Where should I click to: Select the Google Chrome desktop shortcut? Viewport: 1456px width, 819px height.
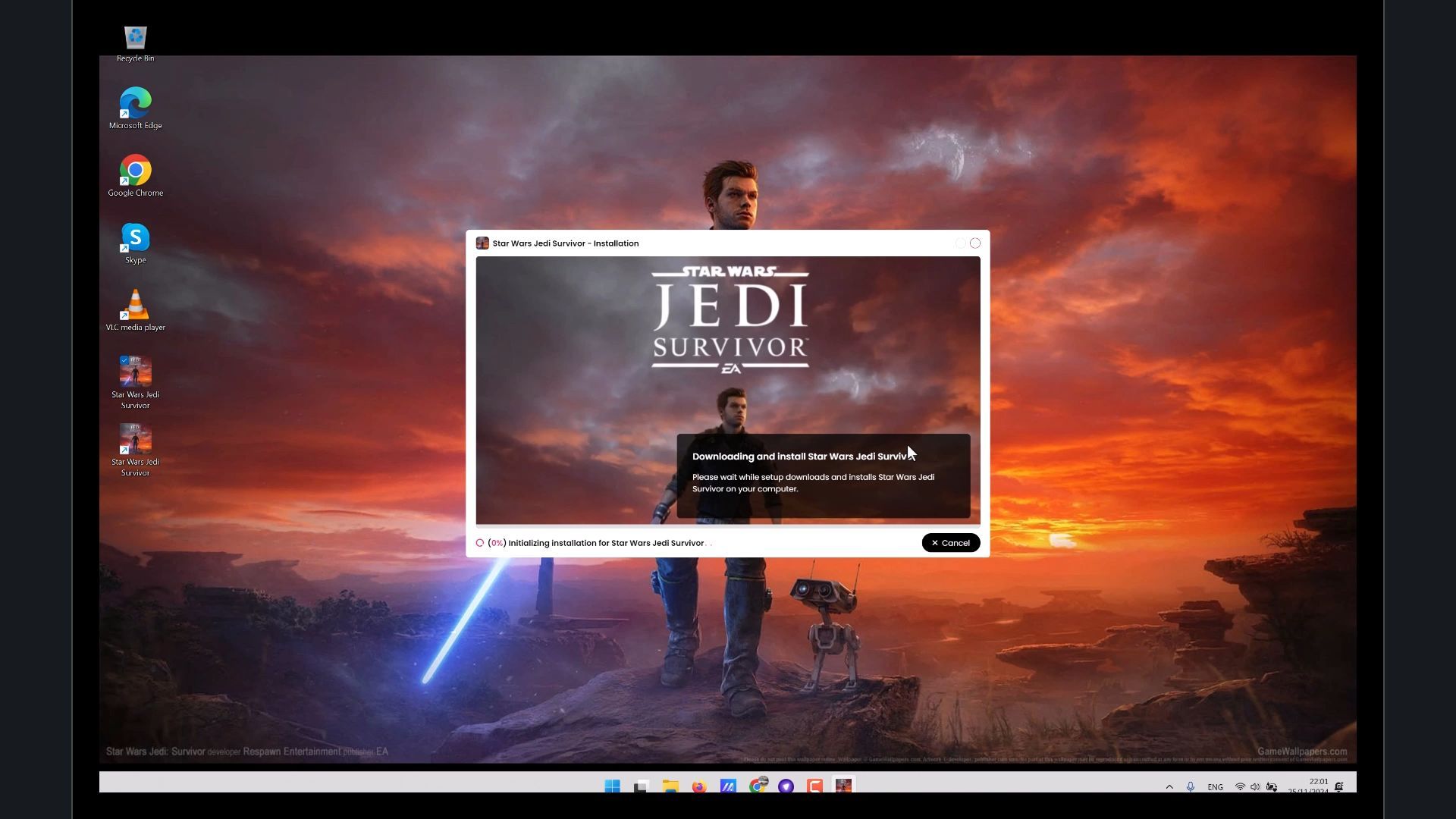(x=135, y=176)
